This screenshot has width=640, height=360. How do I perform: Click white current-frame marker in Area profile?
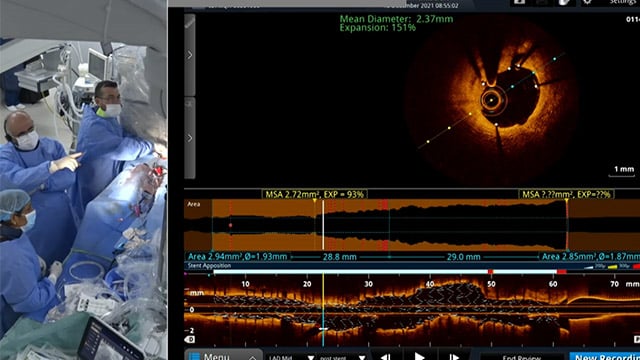(x=323, y=225)
